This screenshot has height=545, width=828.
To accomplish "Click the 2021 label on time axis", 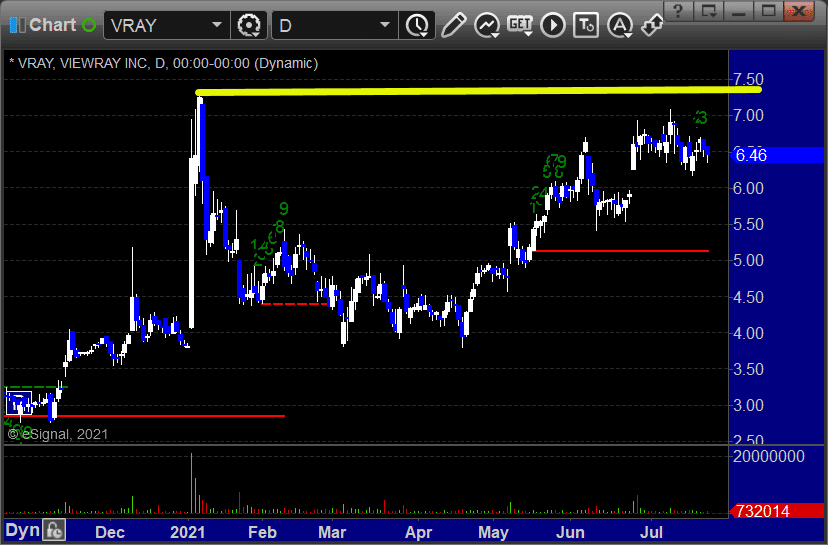I will (187, 532).
